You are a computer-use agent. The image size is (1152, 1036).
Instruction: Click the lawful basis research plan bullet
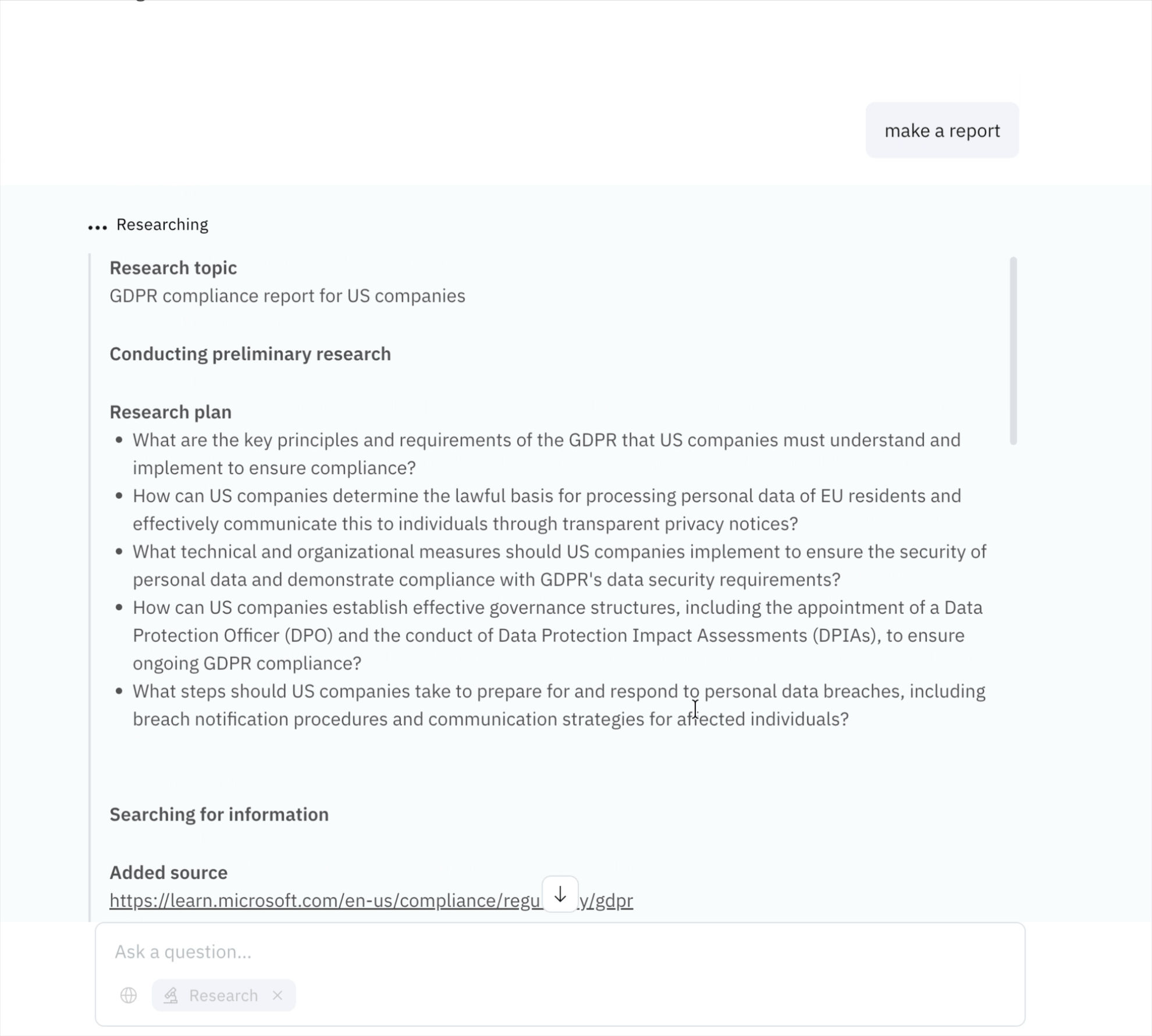547,510
